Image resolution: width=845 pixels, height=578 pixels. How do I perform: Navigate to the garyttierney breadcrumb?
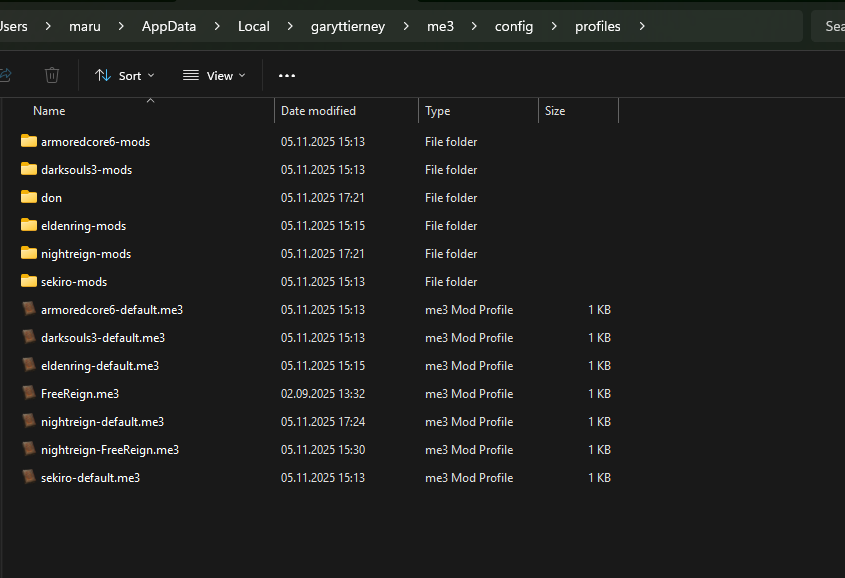tap(346, 26)
